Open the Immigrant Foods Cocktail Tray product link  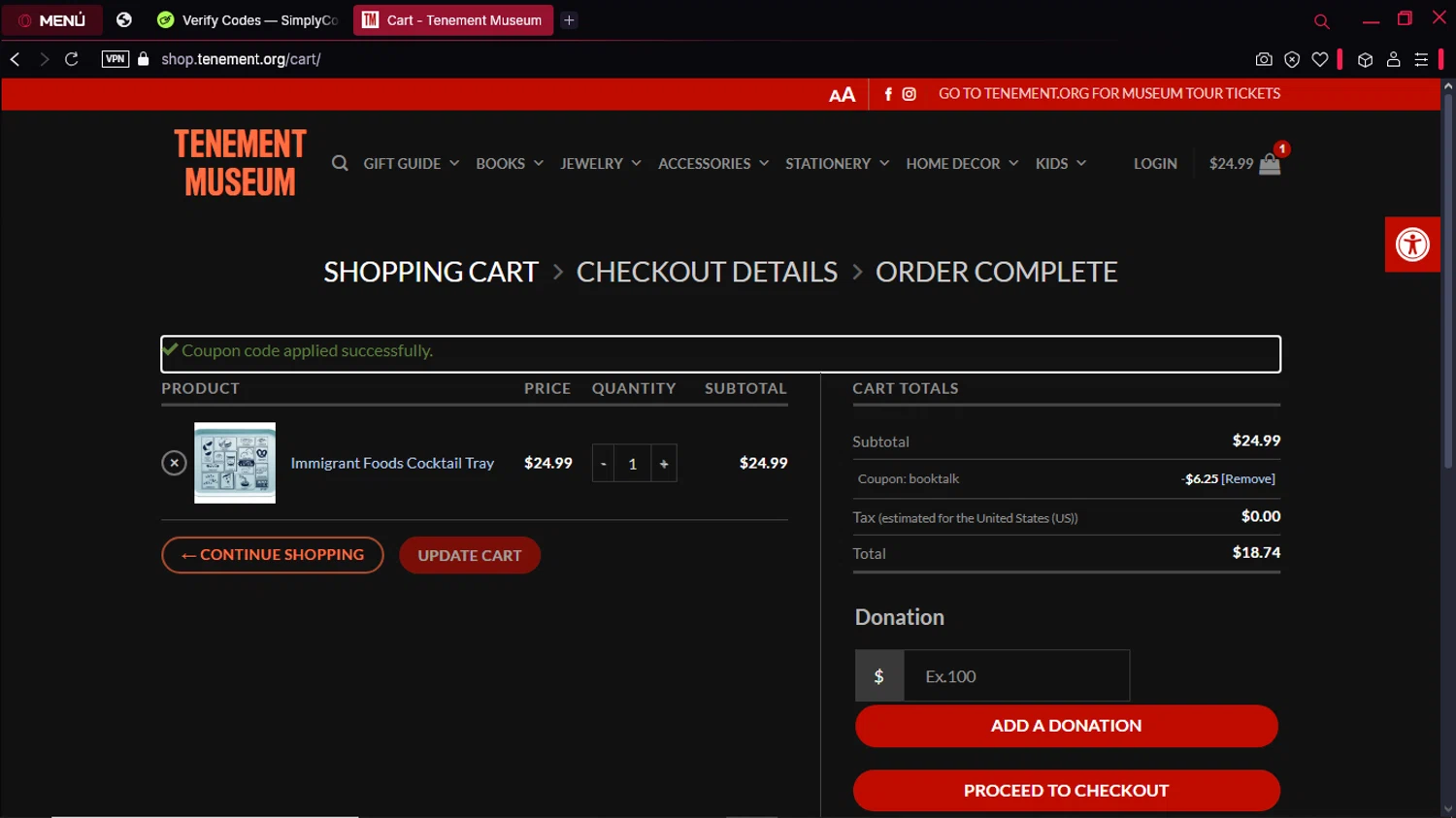(x=392, y=463)
